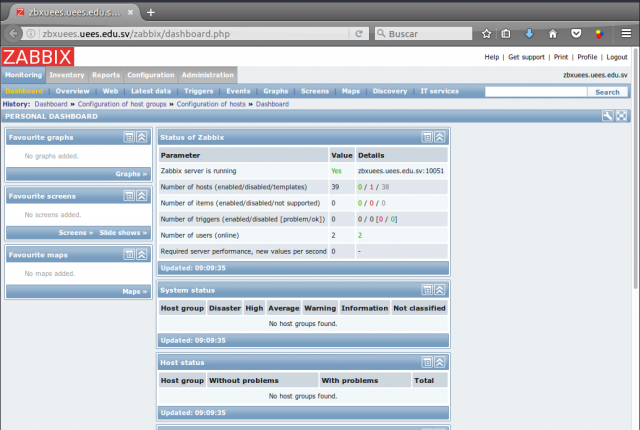Click the browser URL address field
Screen dimensions: 640x430
click(194, 33)
